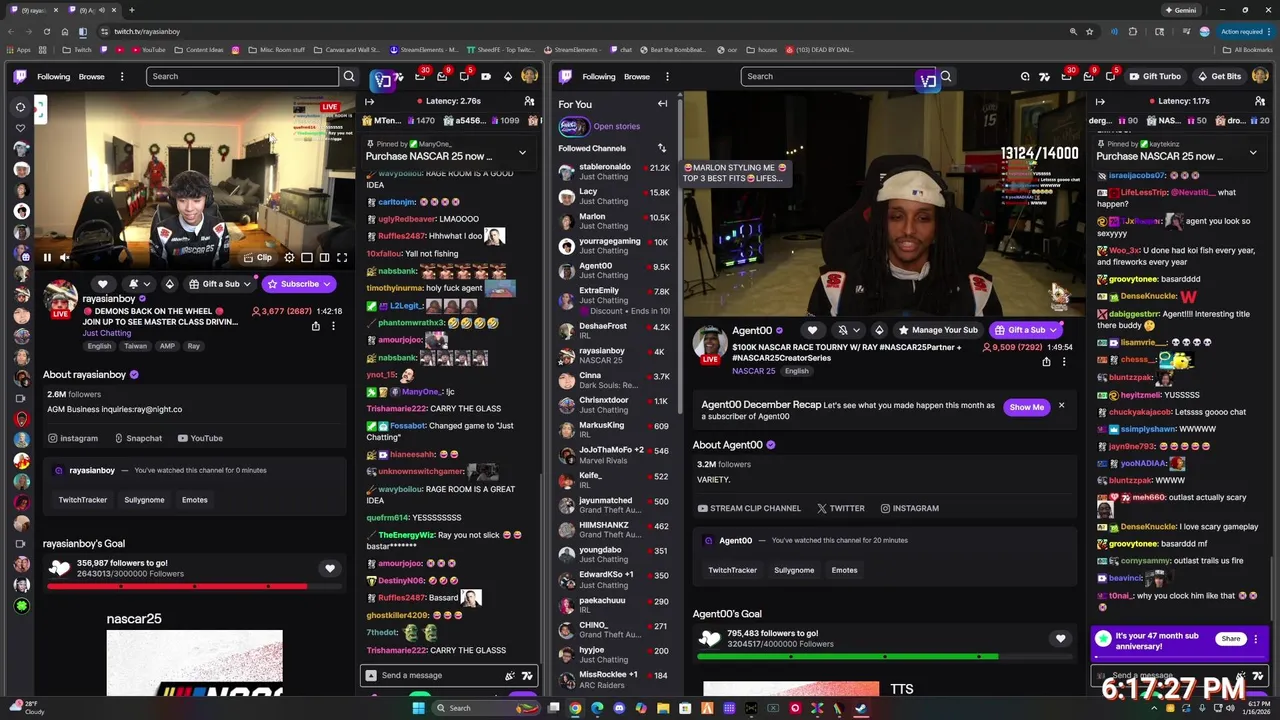Open rayasianboy instagram link
1280x720 pixels.
pos(73,438)
